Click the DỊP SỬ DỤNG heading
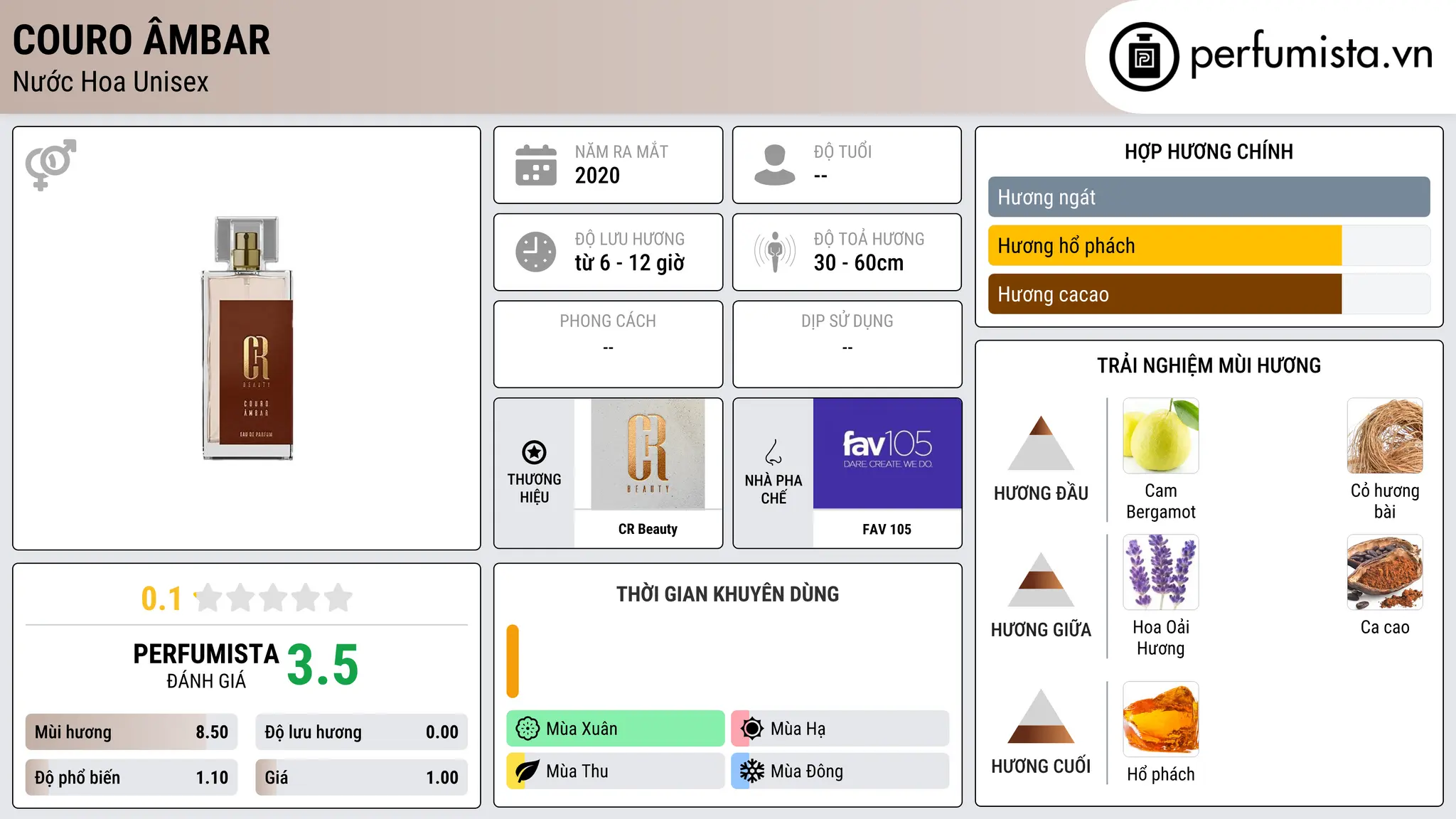 (847, 321)
